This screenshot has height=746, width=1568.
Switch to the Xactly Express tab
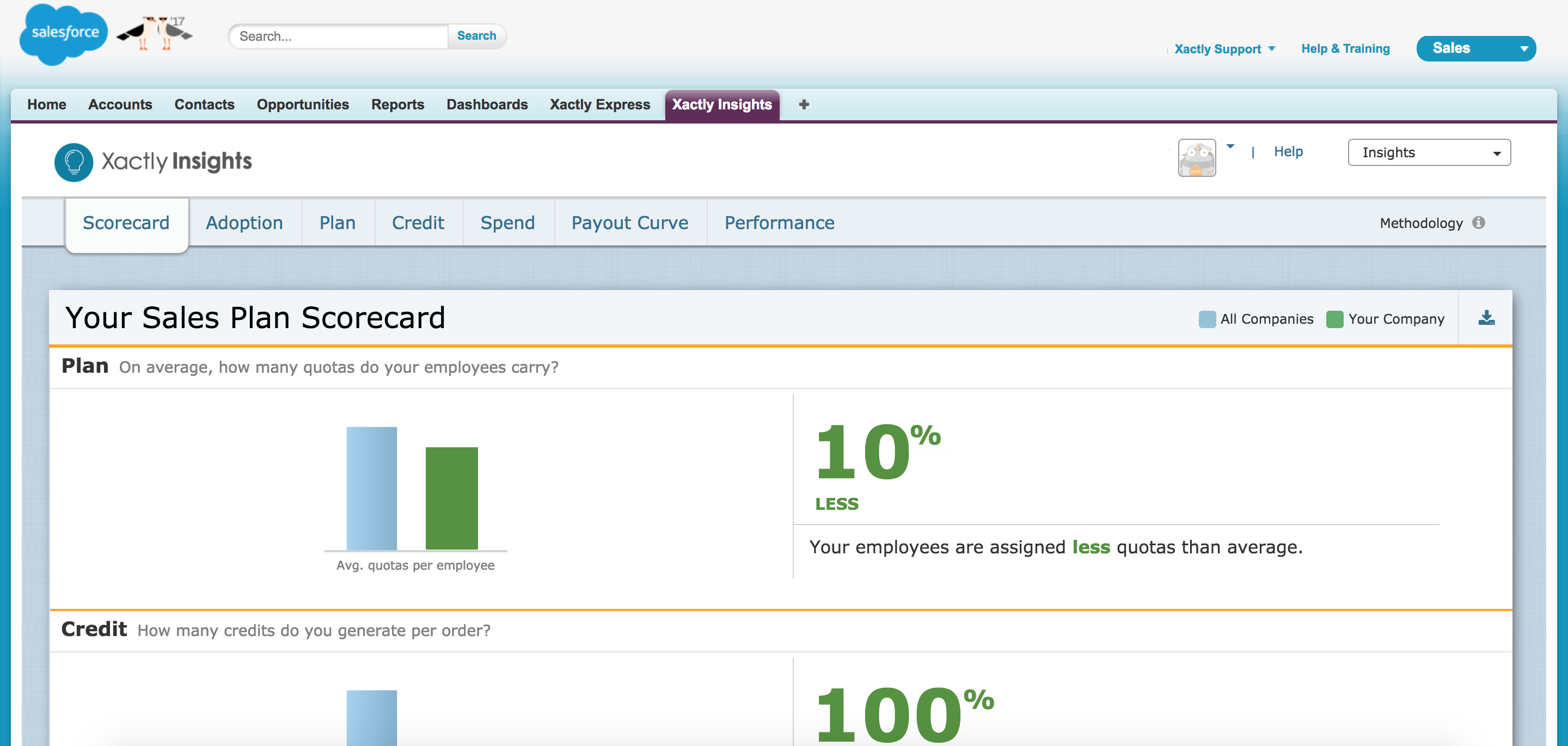pos(599,104)
